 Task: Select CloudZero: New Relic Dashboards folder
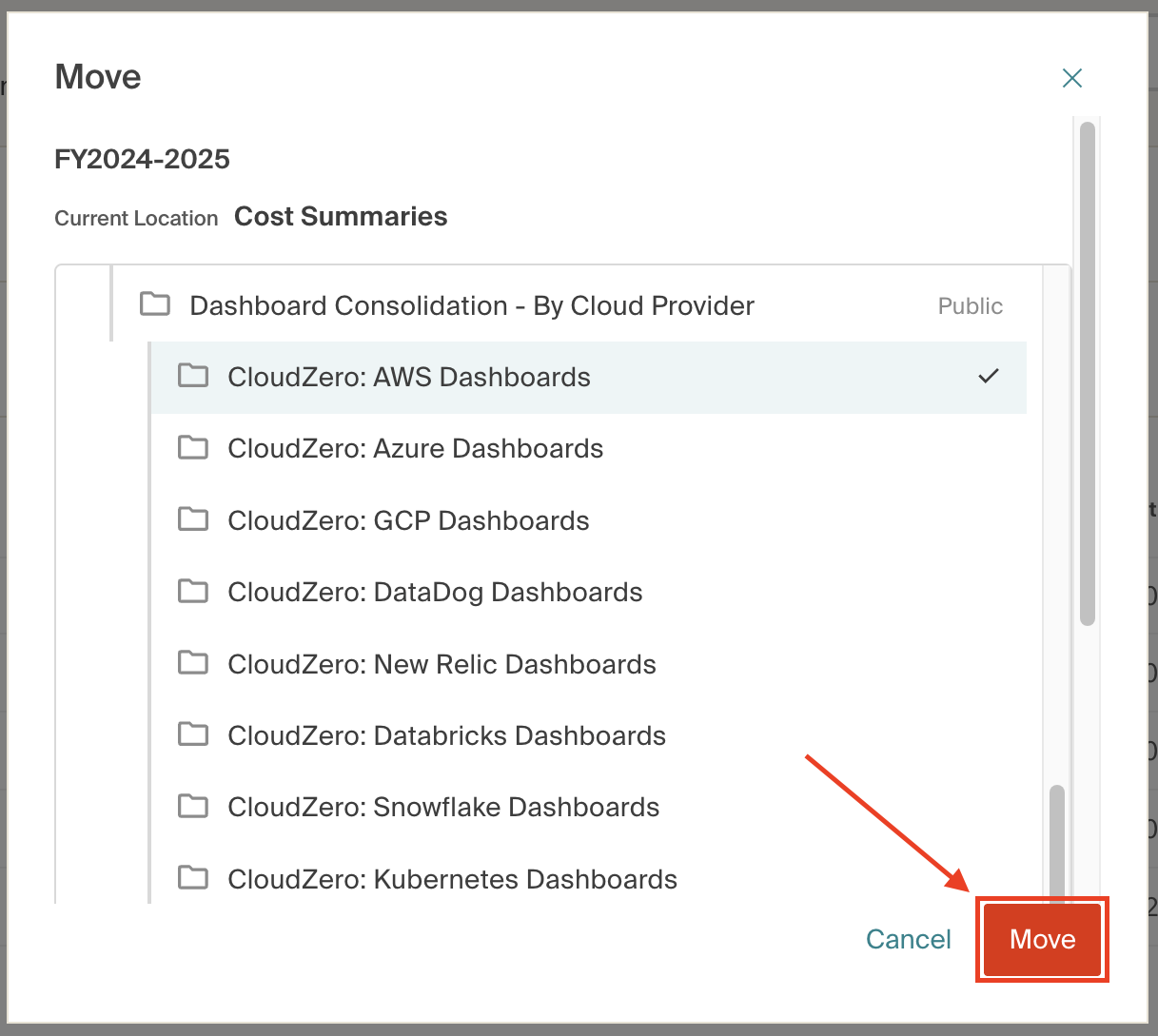pos(588,665)
